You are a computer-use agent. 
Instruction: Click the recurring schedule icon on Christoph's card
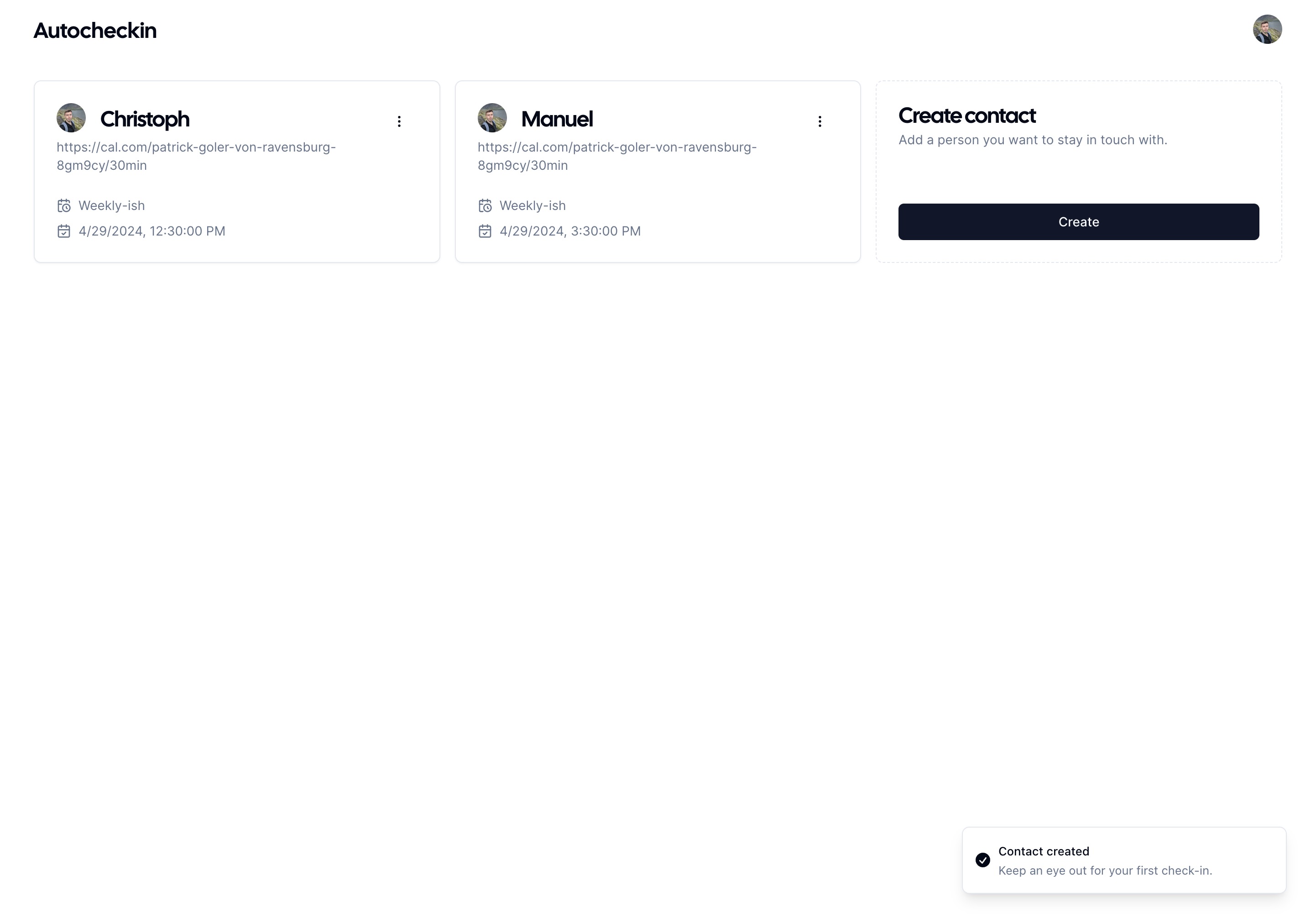(x=65, y=205)
